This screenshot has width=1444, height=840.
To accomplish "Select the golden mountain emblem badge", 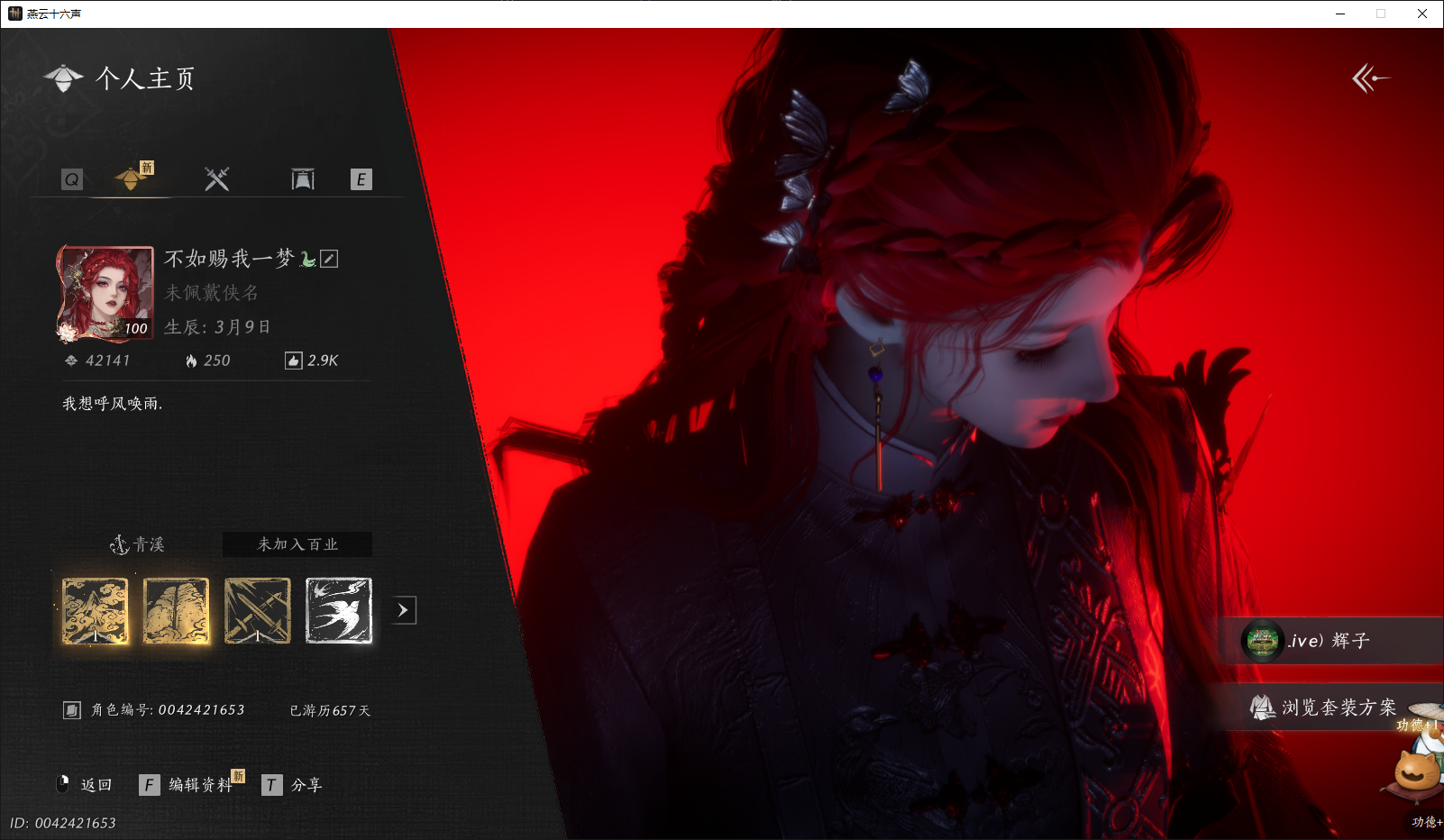I will [x=176, y=611].
